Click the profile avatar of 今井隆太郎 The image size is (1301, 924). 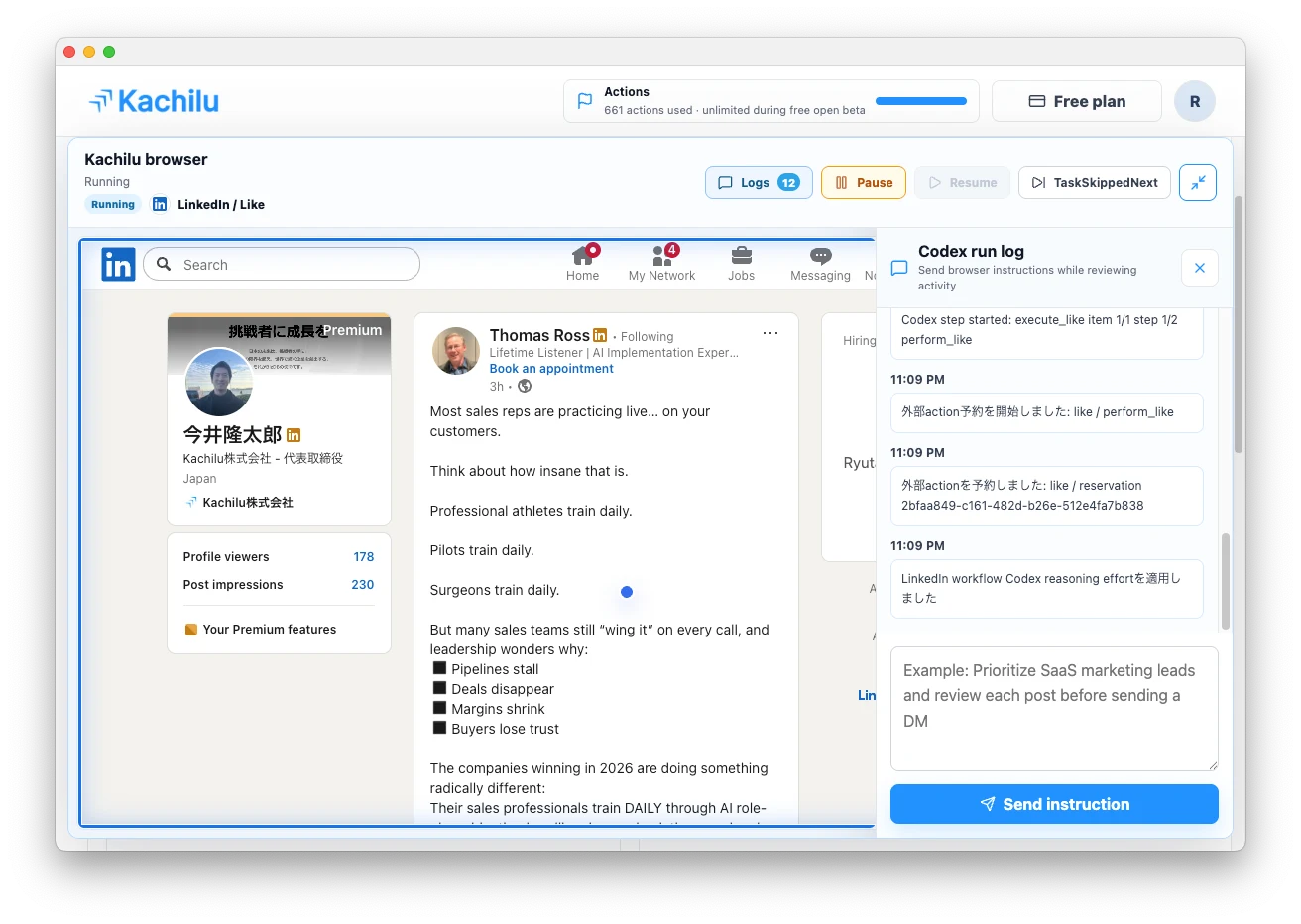[219, 382]
